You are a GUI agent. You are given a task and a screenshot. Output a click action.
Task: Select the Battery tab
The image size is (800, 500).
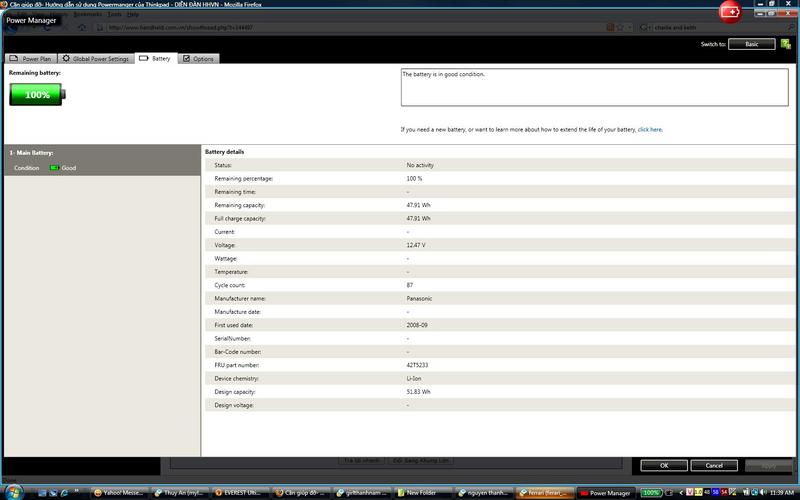click(156, 59)
